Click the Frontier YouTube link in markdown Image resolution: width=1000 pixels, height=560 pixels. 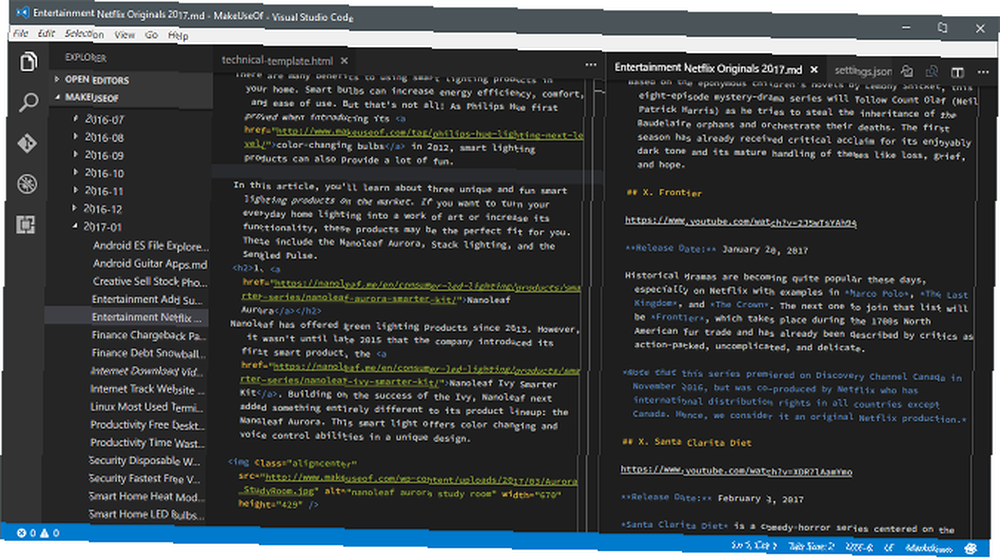[740, 221]
